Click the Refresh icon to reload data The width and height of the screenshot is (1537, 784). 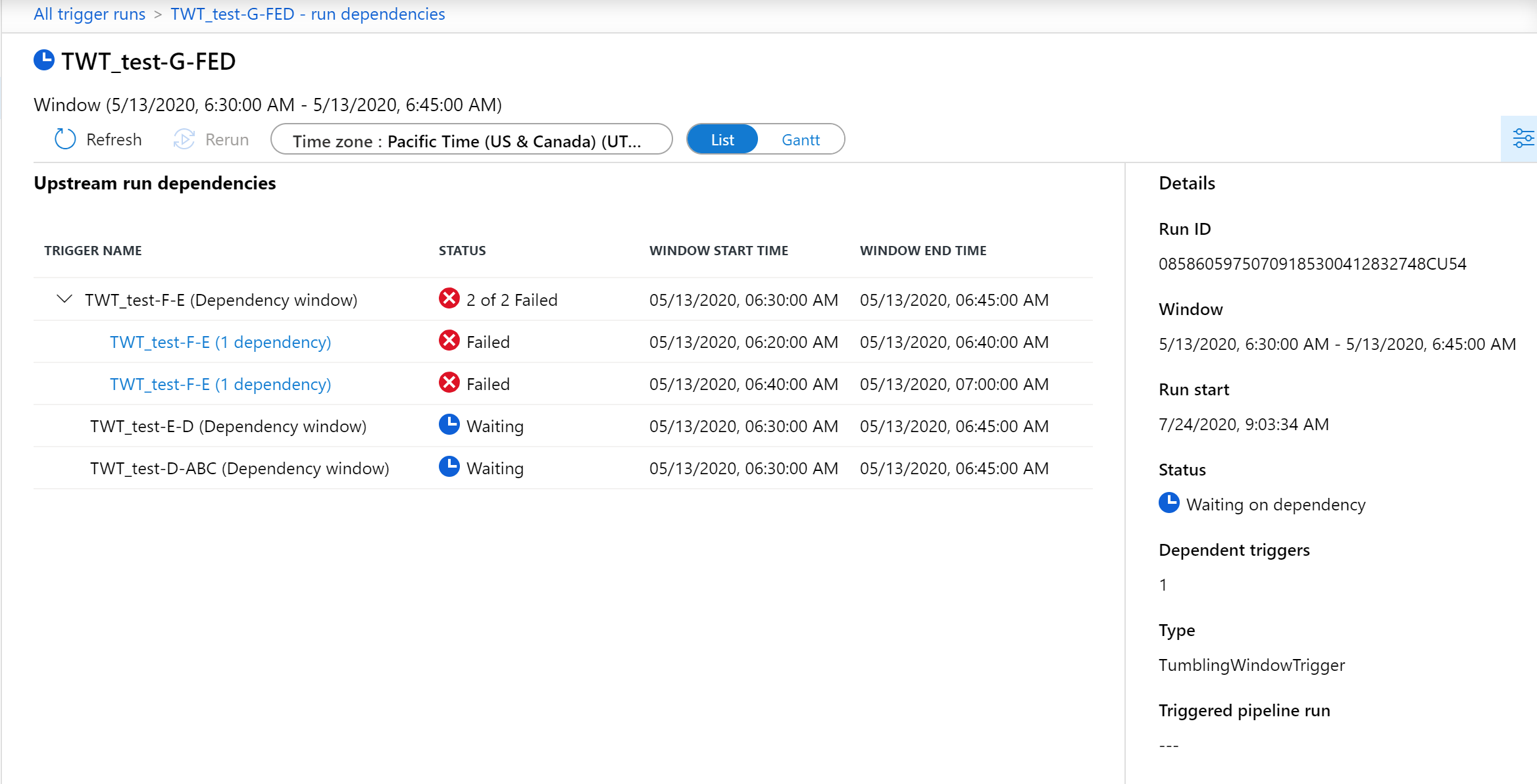[65, 139]
